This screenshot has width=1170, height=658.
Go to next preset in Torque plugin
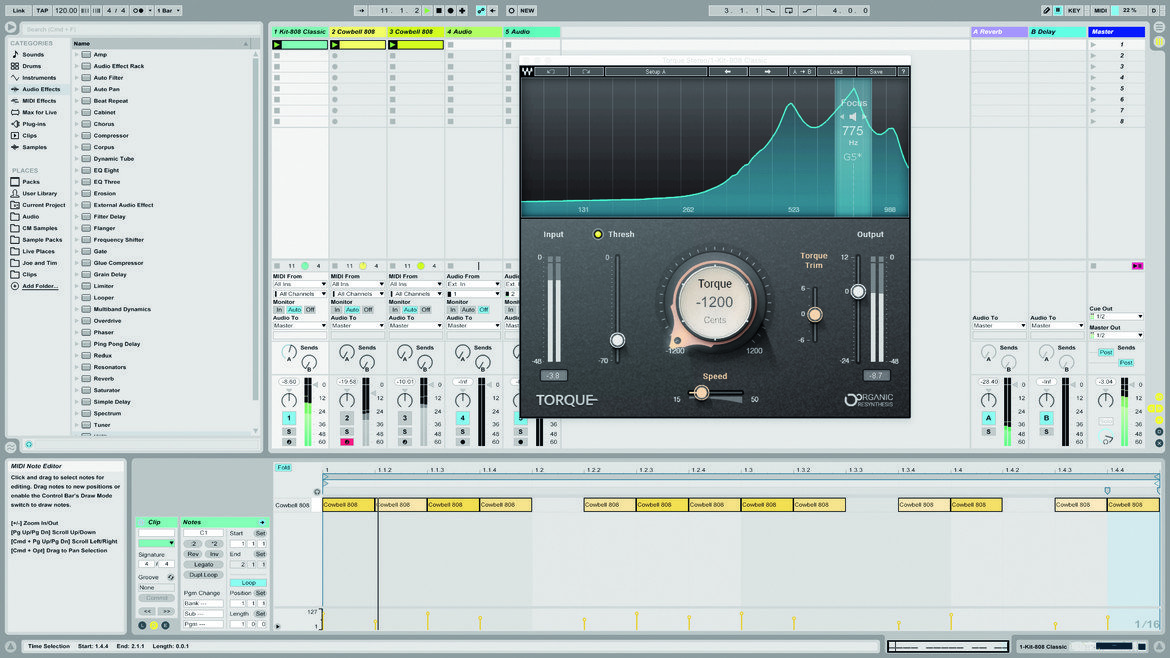point(767,72)
